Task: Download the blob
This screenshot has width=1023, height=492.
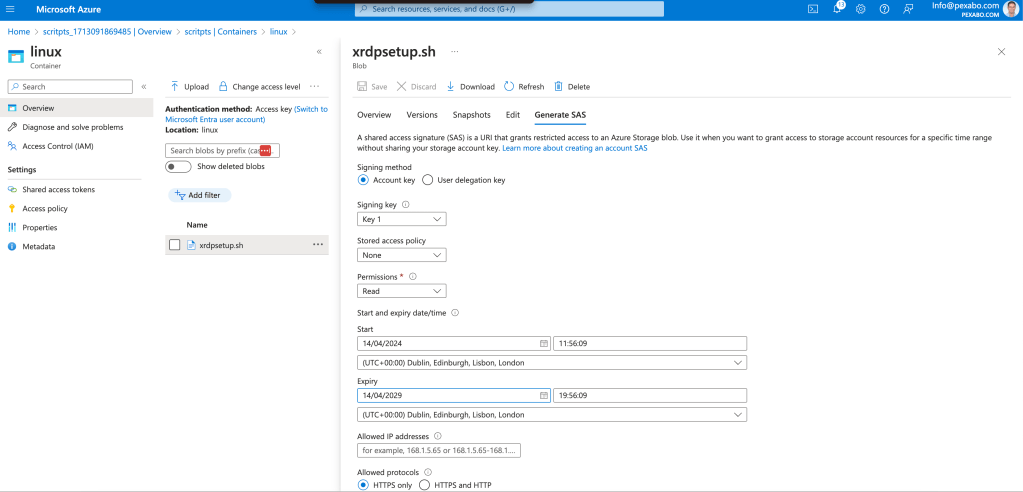Action: click(470, 86)
